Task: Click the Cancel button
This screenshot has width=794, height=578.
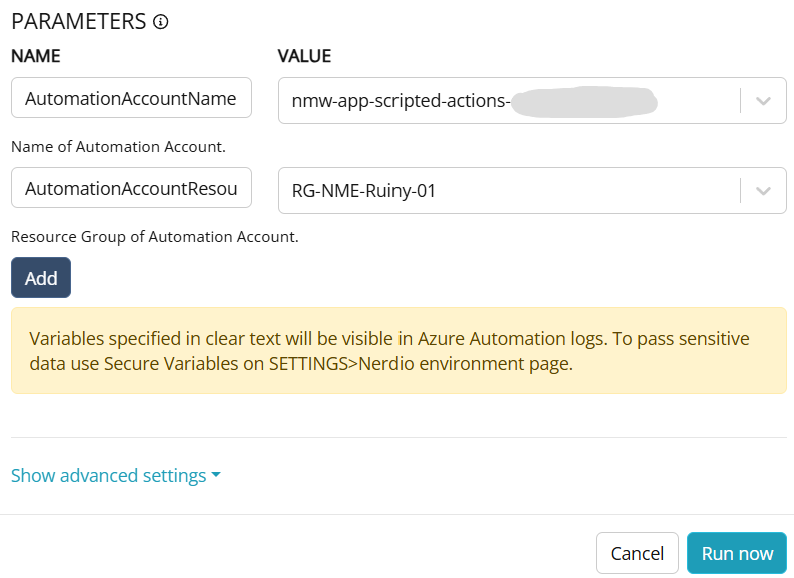Action: 637,553
